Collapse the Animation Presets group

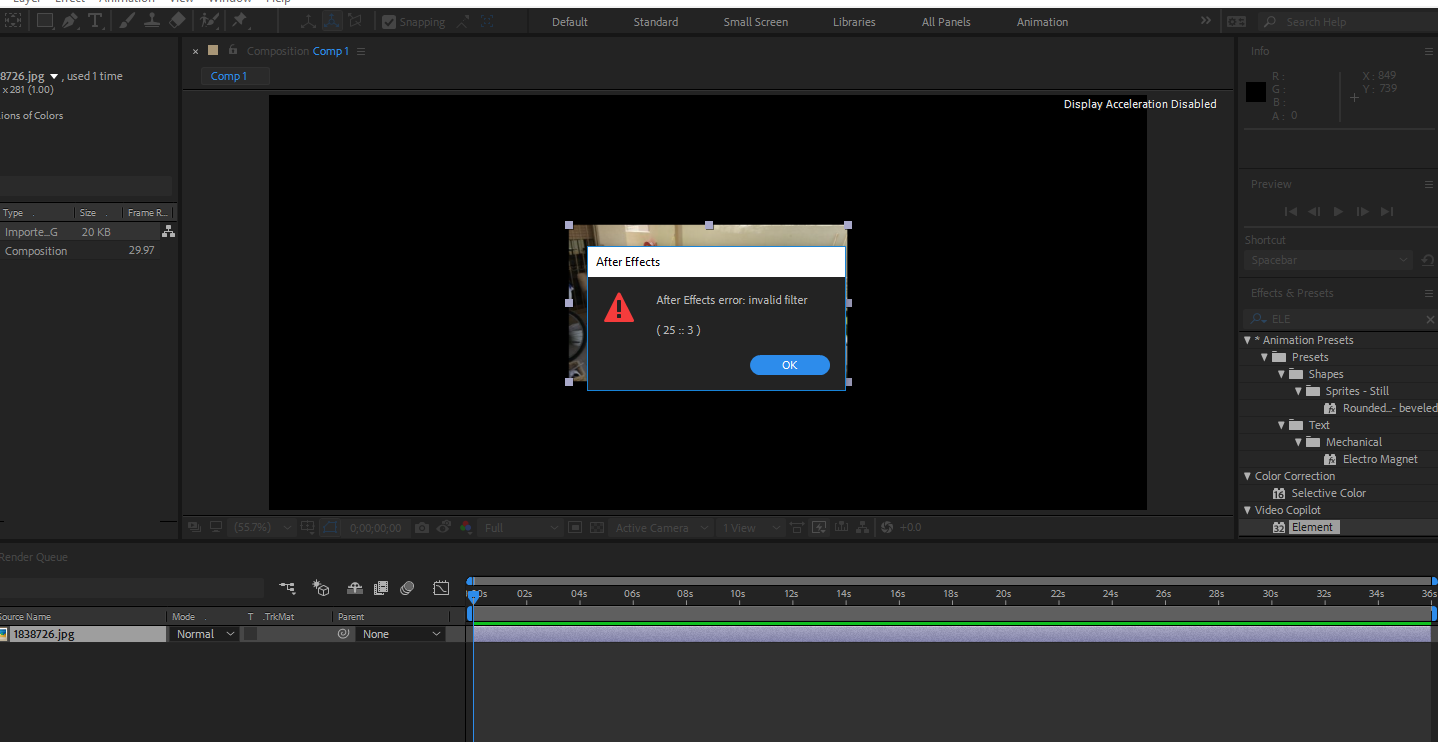point(1247,340)
